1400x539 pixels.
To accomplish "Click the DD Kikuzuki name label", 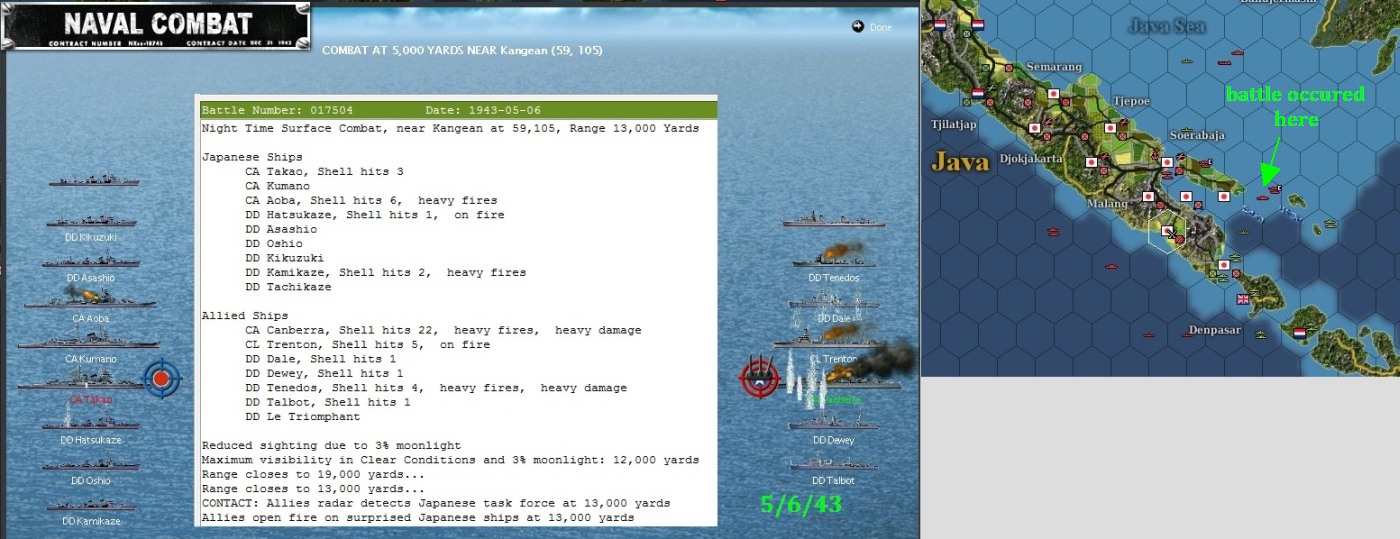I will tap(92, 237).
